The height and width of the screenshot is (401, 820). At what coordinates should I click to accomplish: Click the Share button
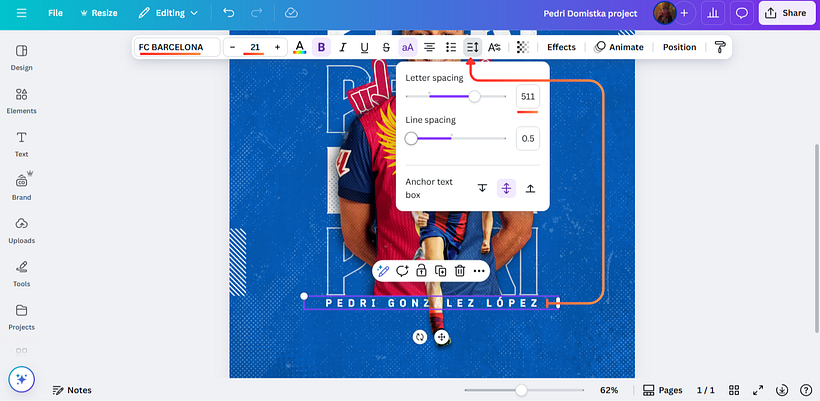[x=786, y=13]
